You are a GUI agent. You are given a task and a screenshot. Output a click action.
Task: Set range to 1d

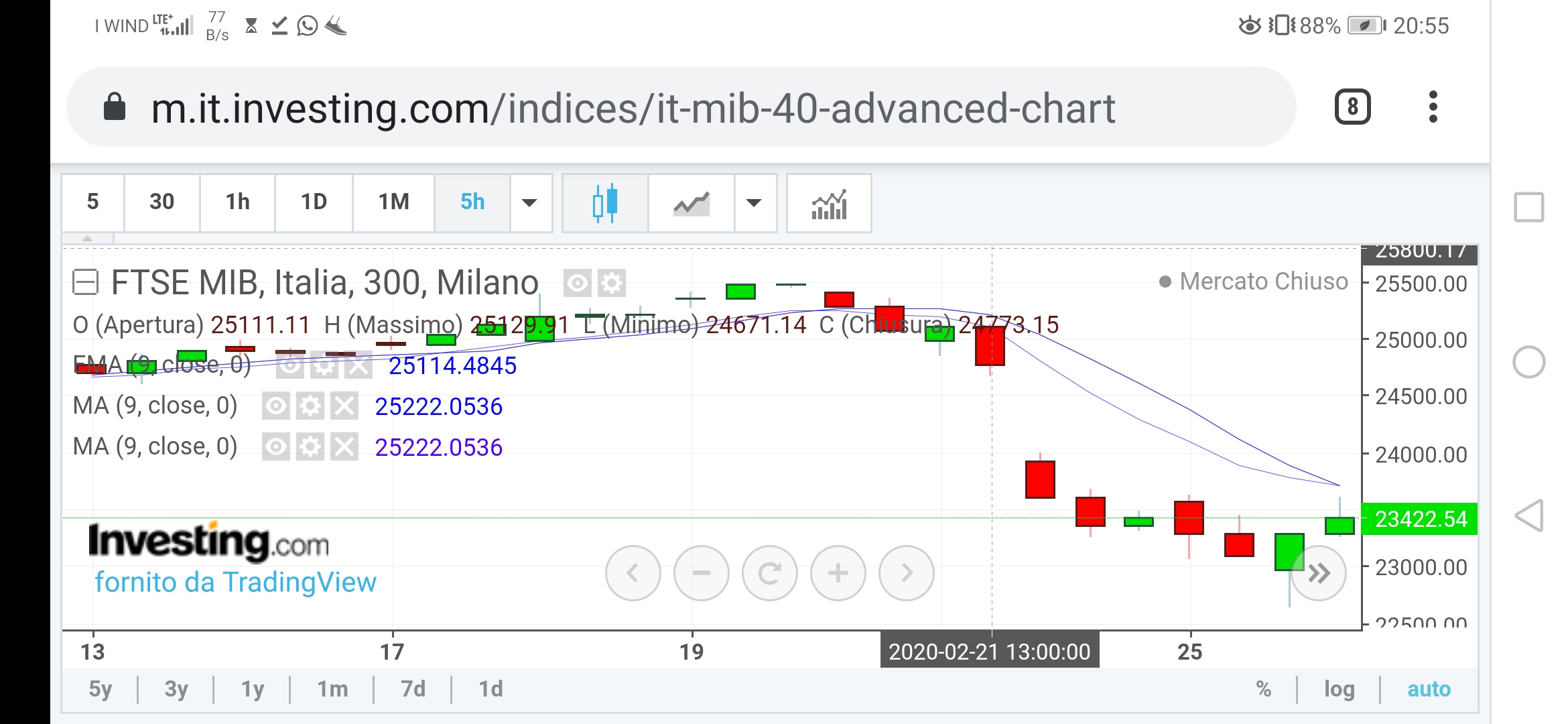pyautogui.click(x=491, y=689)
